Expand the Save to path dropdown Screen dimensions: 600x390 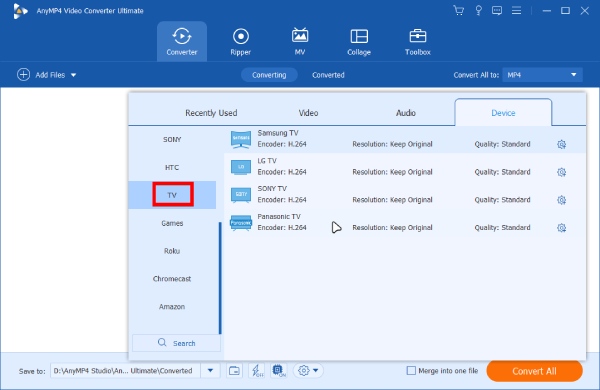tap(210, 370)
